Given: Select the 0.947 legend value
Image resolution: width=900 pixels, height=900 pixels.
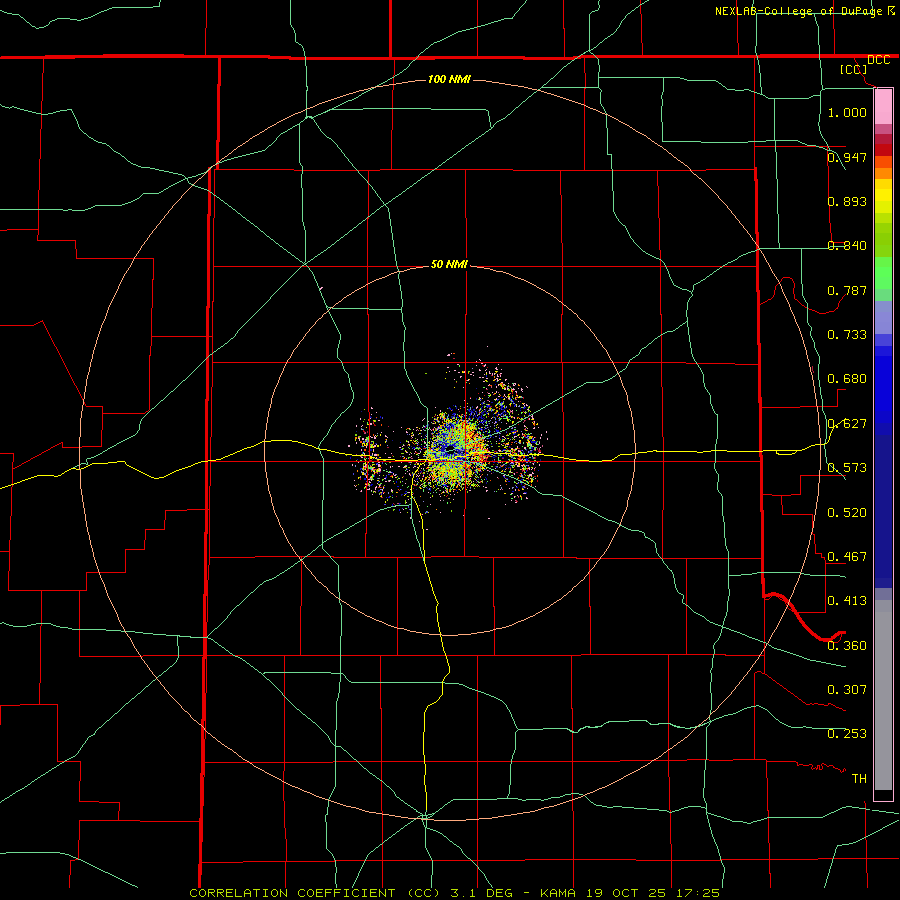Looking at the screenshot, I should pyautogui.click(x=847, y=157).
